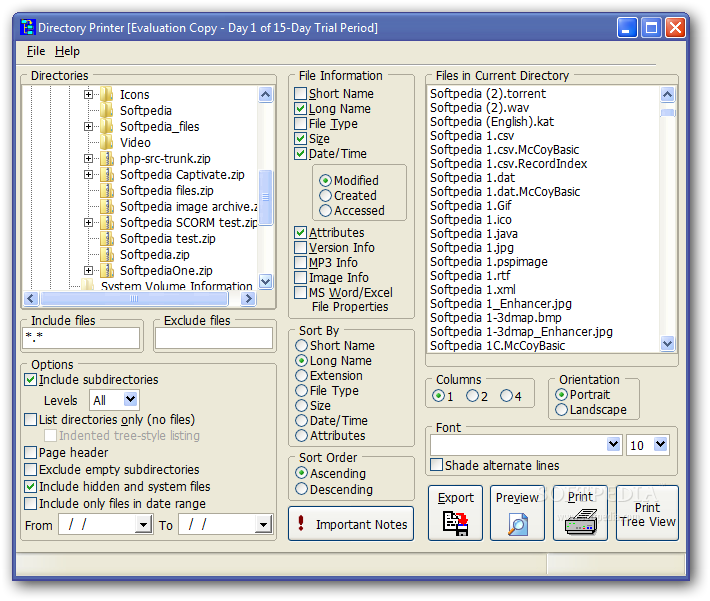Click the files list scroll down arrow
Viewport: 710px width, 601px height.
[x=667, y=344]
